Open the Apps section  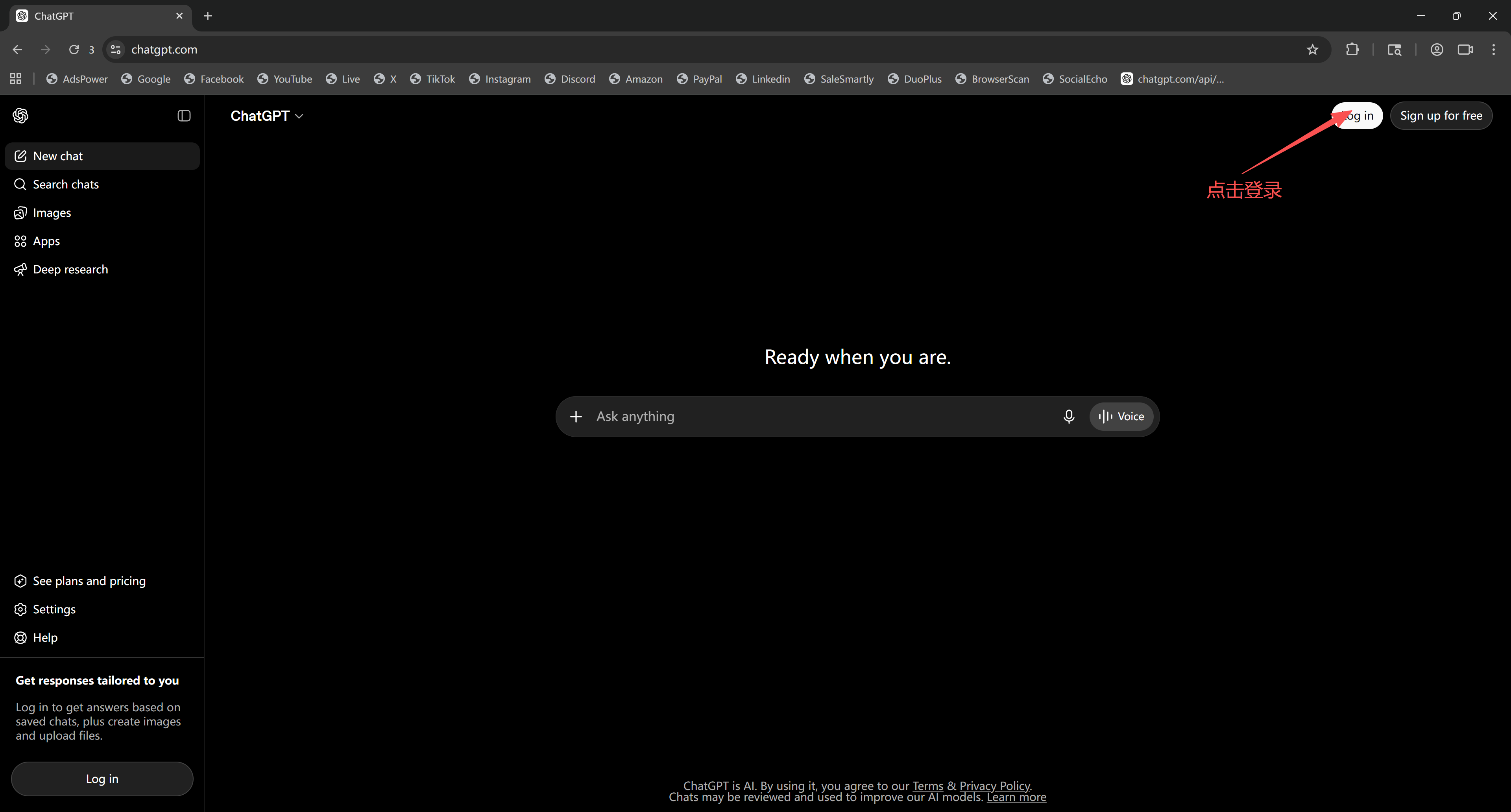(x=102, y=241)
